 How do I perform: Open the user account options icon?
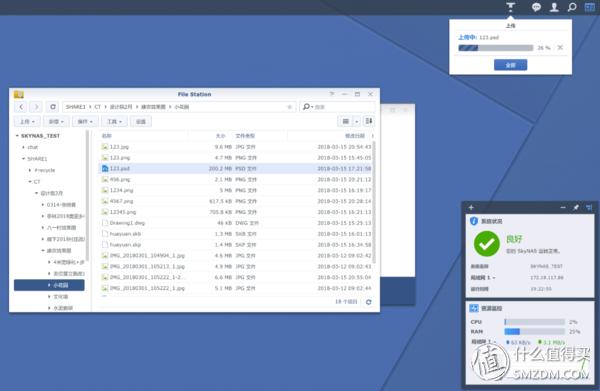(554, 7)
